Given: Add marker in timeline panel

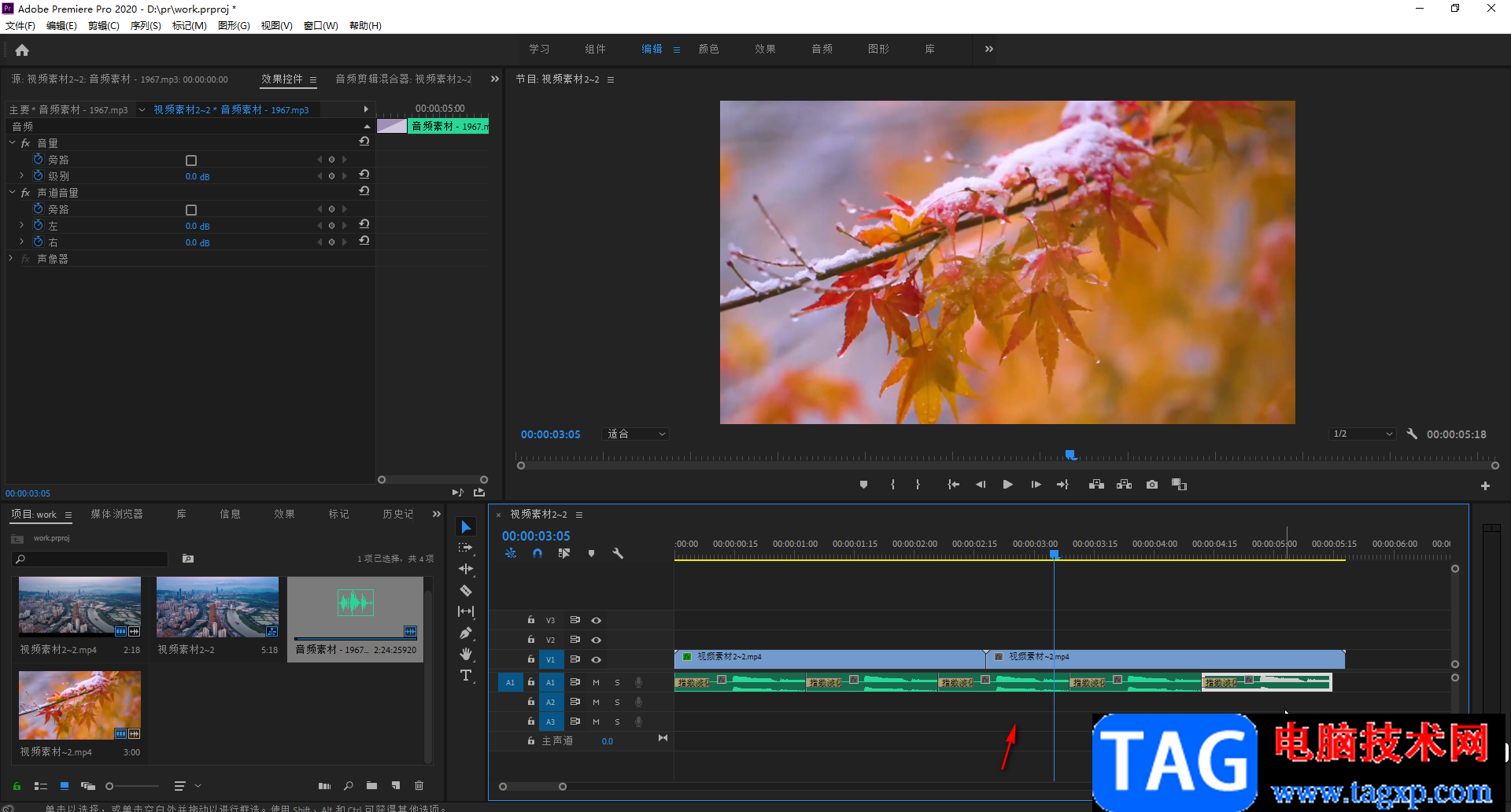Looking at the screenshot, I should coord(591,553).
